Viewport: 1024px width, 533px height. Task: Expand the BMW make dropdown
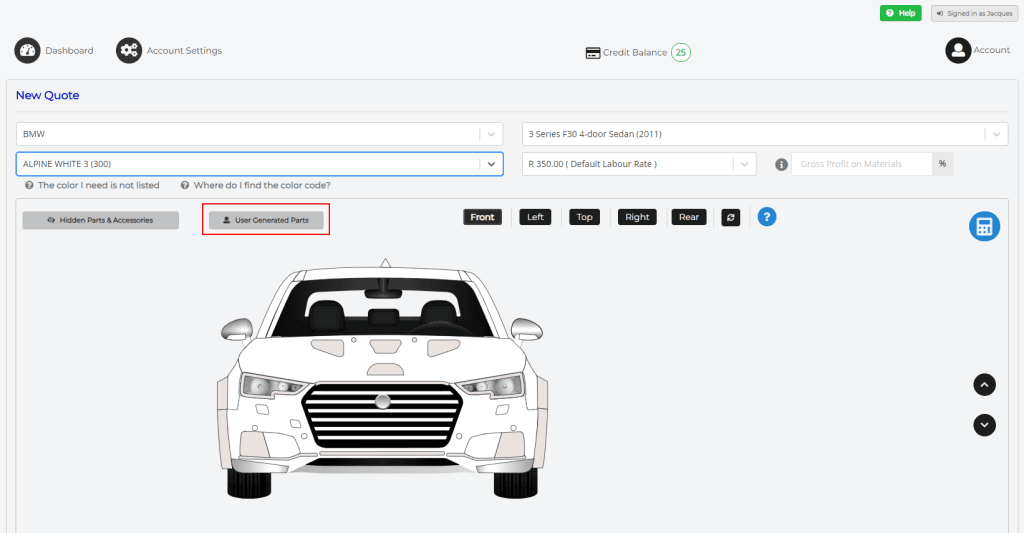pos(491,134)
